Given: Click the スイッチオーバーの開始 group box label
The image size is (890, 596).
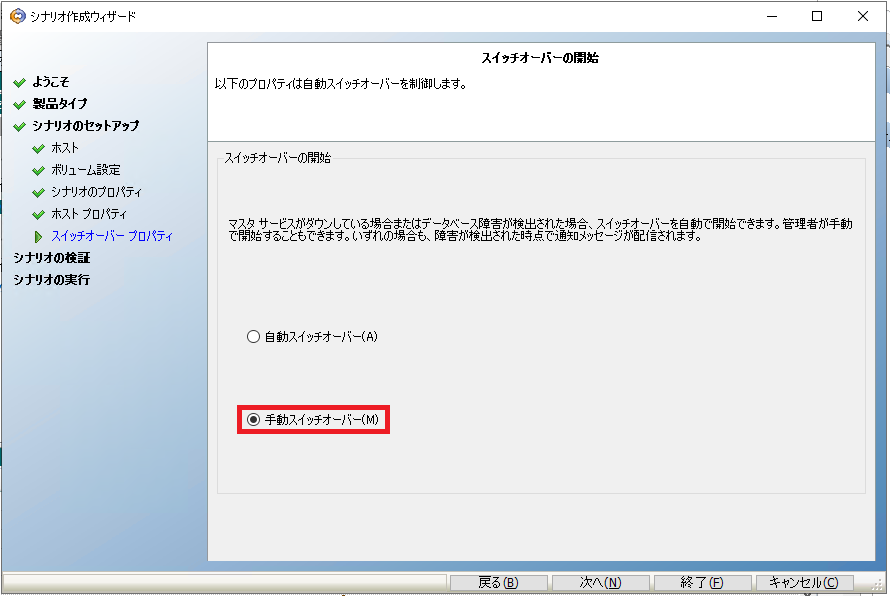Looking at the screenshot, I should (277, 158).
